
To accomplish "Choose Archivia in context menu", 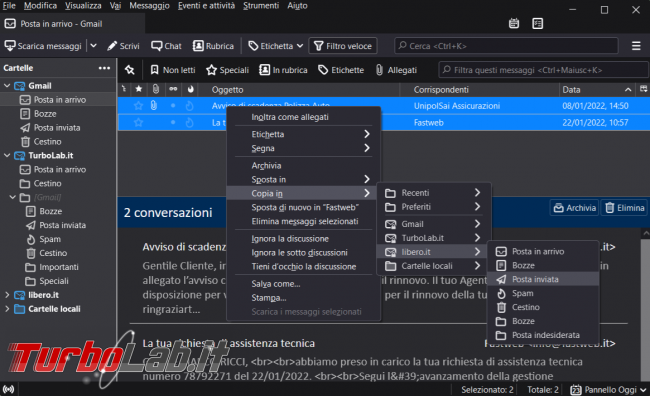I will 303,165.
